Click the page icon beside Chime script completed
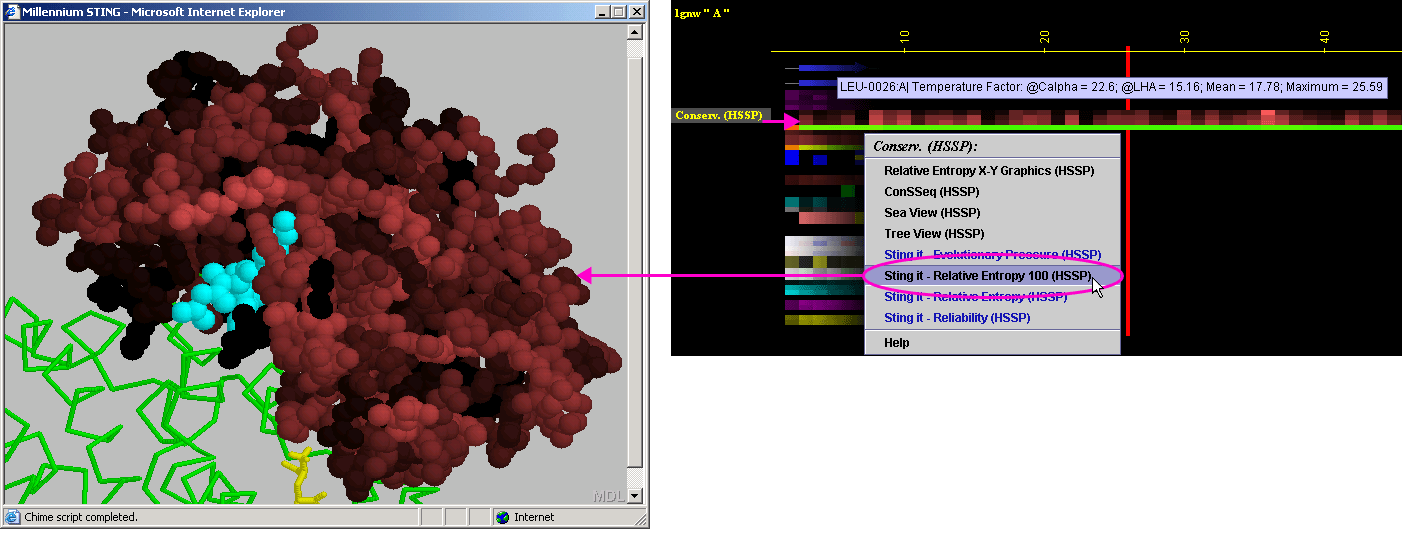The image size is (1402, 539). point(13,517)
